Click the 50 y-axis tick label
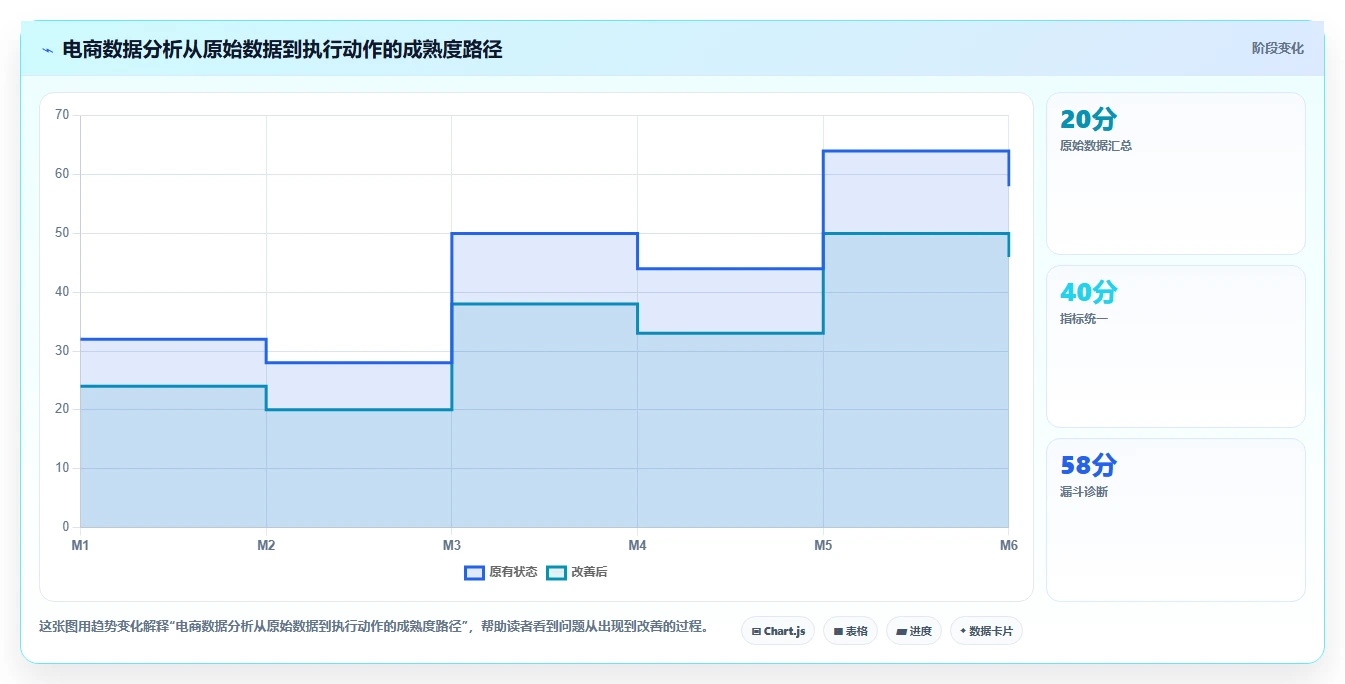1345x684 pixels. pyautogui.click(x=62, y=233)
